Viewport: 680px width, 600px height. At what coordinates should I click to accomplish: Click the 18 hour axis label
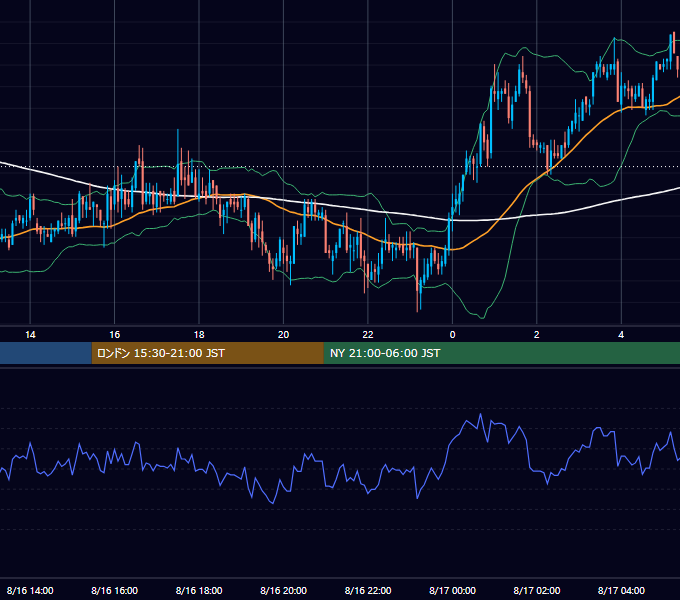pyautogui.click(x=199, y=335)
